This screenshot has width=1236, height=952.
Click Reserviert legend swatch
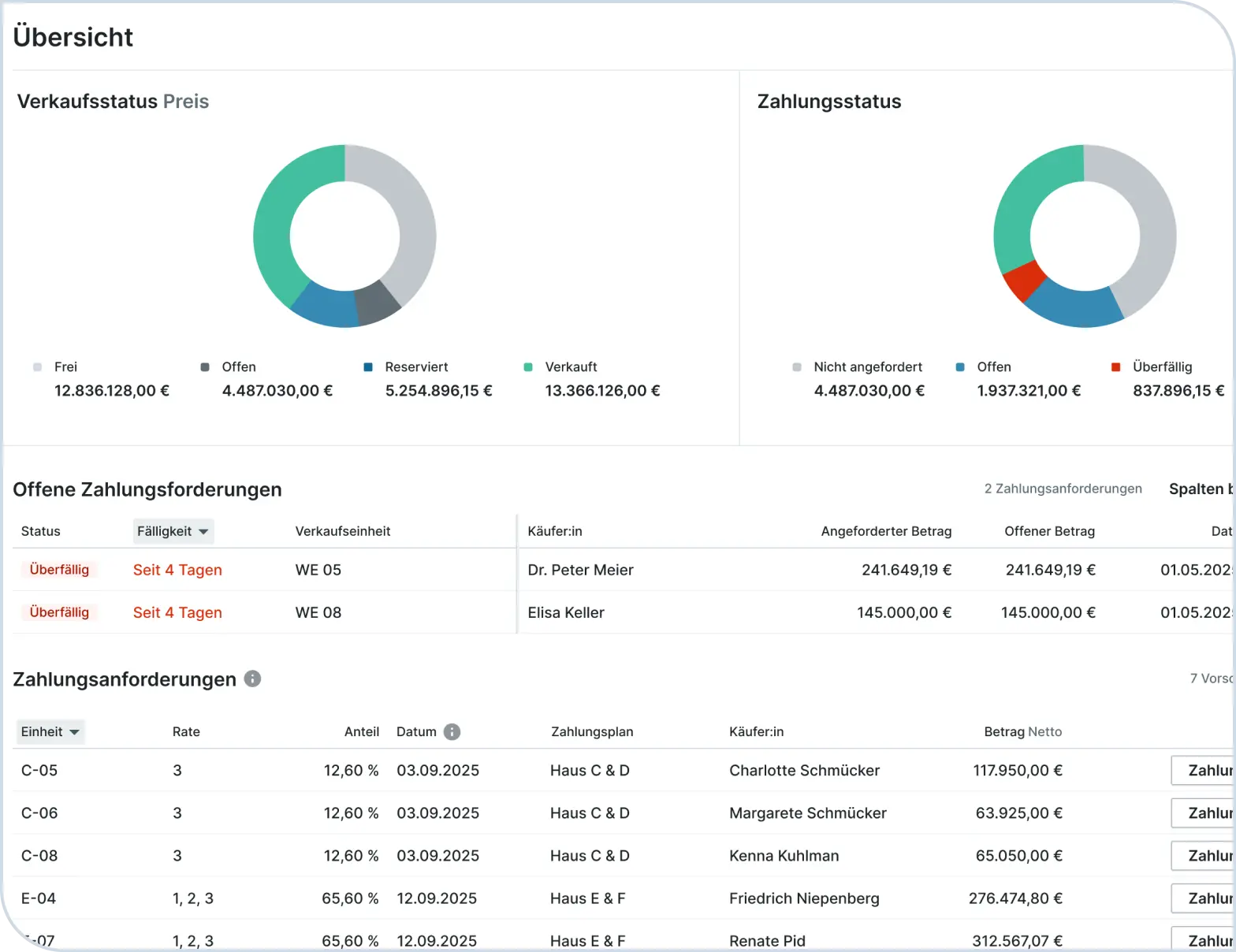(368, 367)
